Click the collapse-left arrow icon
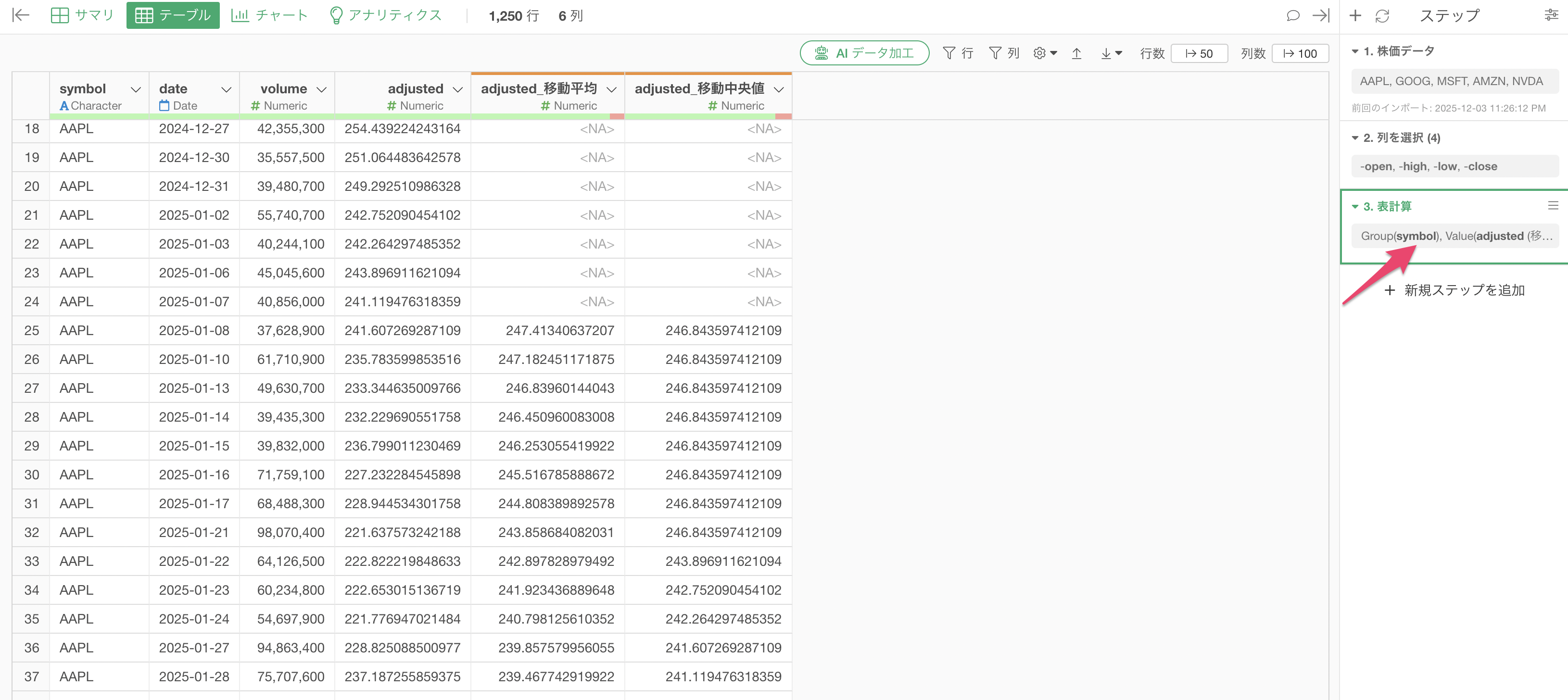Viewport: 1568px width, 700px height. [21, 15]
